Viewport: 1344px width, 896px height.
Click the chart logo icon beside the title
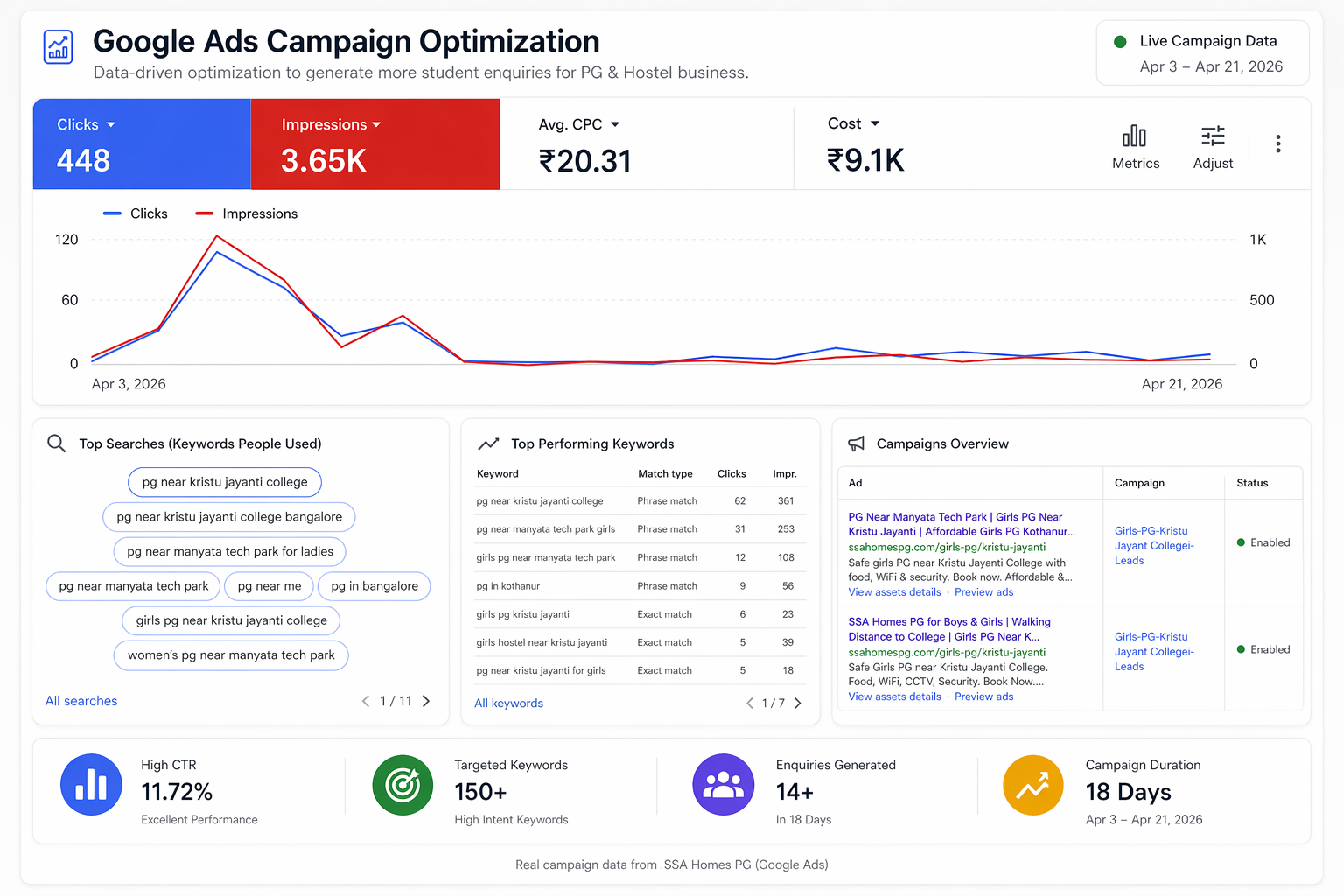(59, 46)
